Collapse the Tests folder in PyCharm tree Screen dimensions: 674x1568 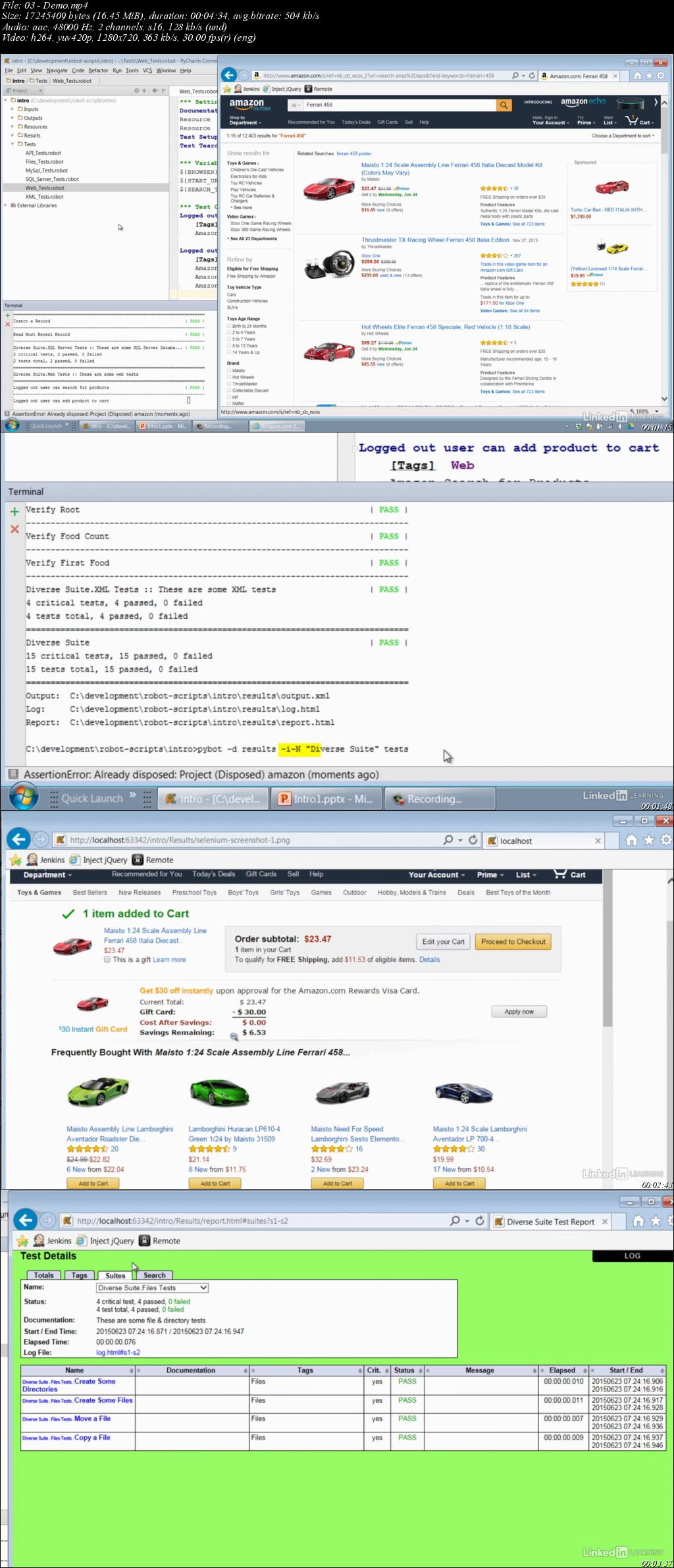[x=13, y=144]
